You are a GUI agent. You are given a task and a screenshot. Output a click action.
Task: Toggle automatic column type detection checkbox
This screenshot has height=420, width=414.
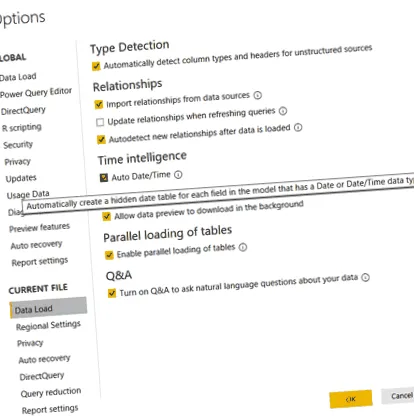click(x=96, y=66)
